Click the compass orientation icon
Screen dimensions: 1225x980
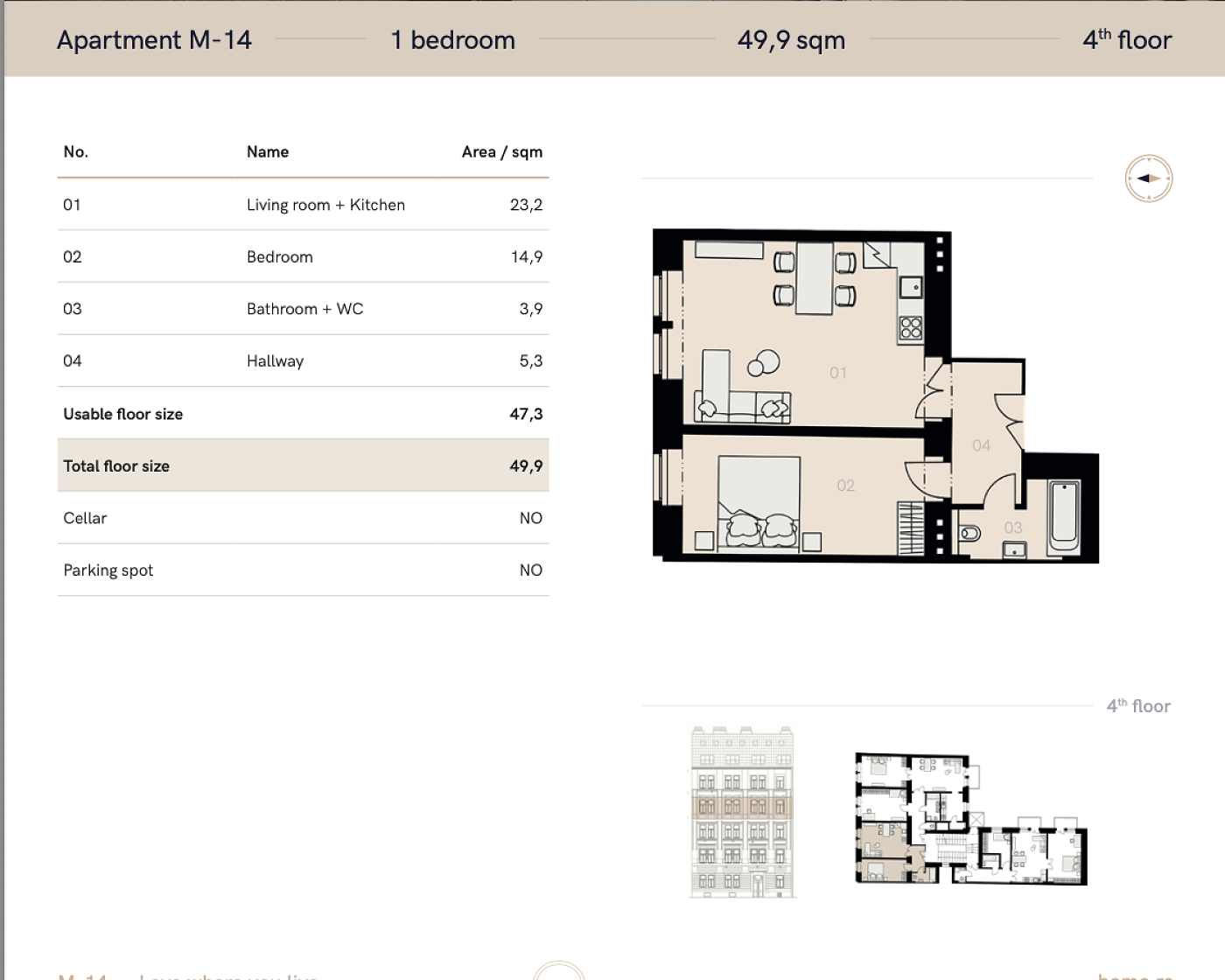point(1148,178)
